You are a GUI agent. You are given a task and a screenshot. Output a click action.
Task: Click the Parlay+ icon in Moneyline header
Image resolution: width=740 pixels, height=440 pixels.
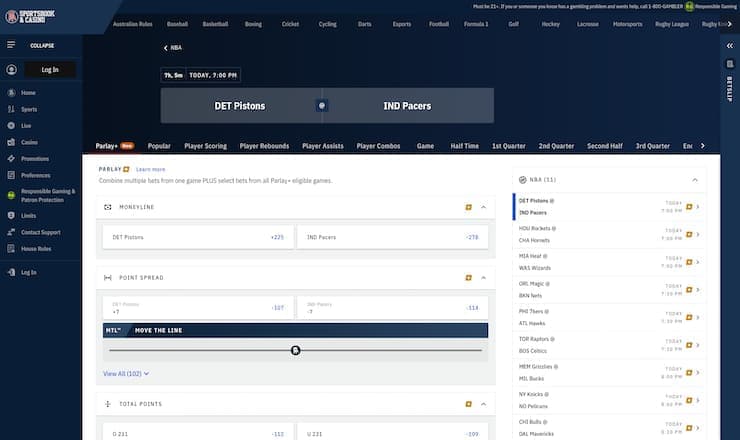(x=469, y=207)
